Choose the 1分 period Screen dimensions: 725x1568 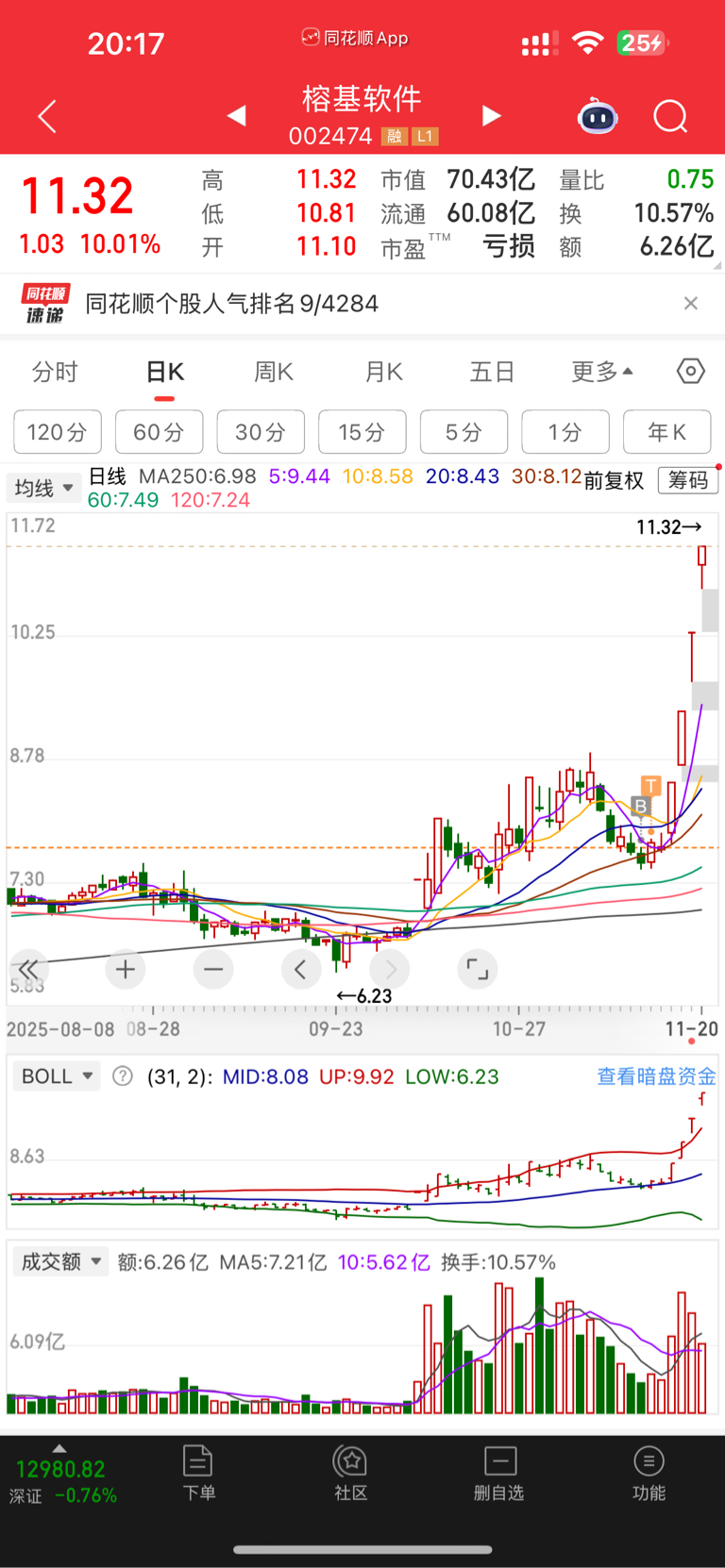tap(565, 432)
